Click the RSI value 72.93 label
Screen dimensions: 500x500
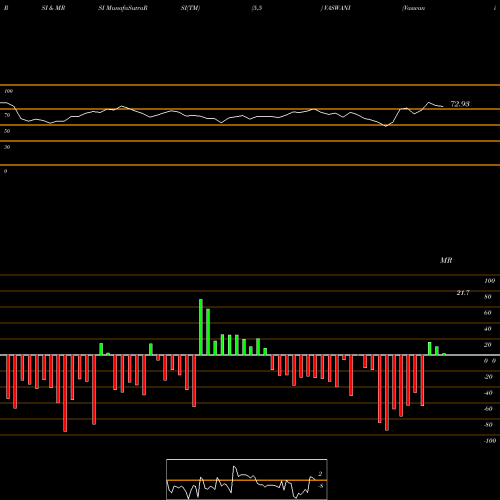point(460,104)
